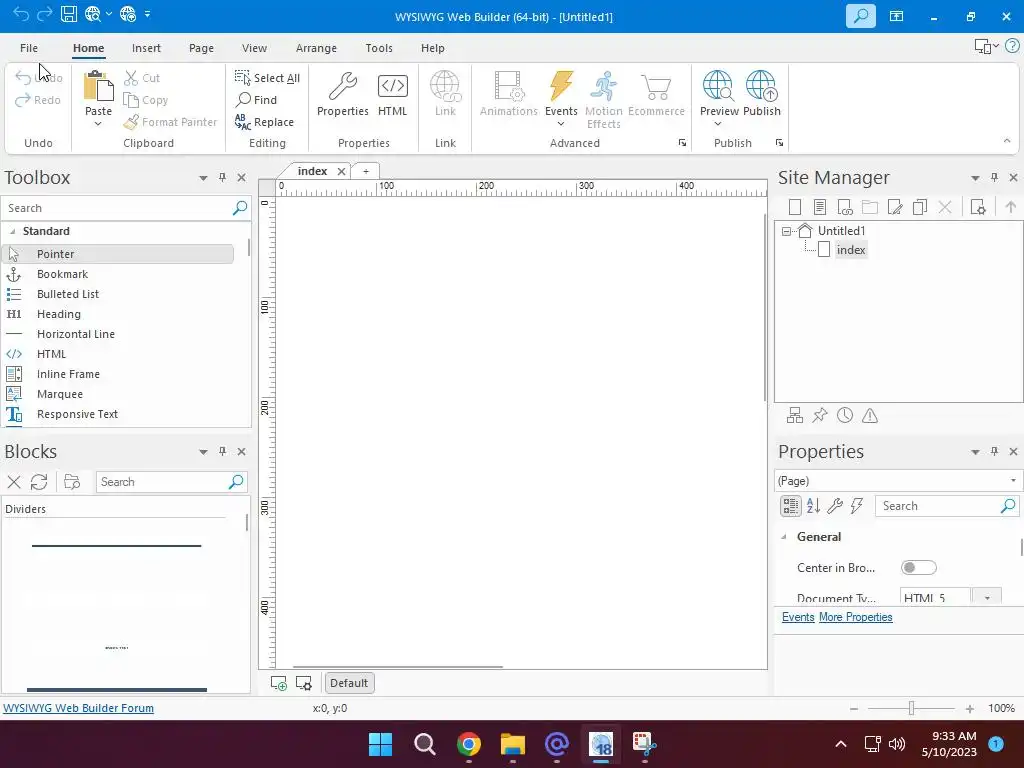Click Blocks panel refresh icon
The height and width of the screenshot is (768, 1024).
39,482
